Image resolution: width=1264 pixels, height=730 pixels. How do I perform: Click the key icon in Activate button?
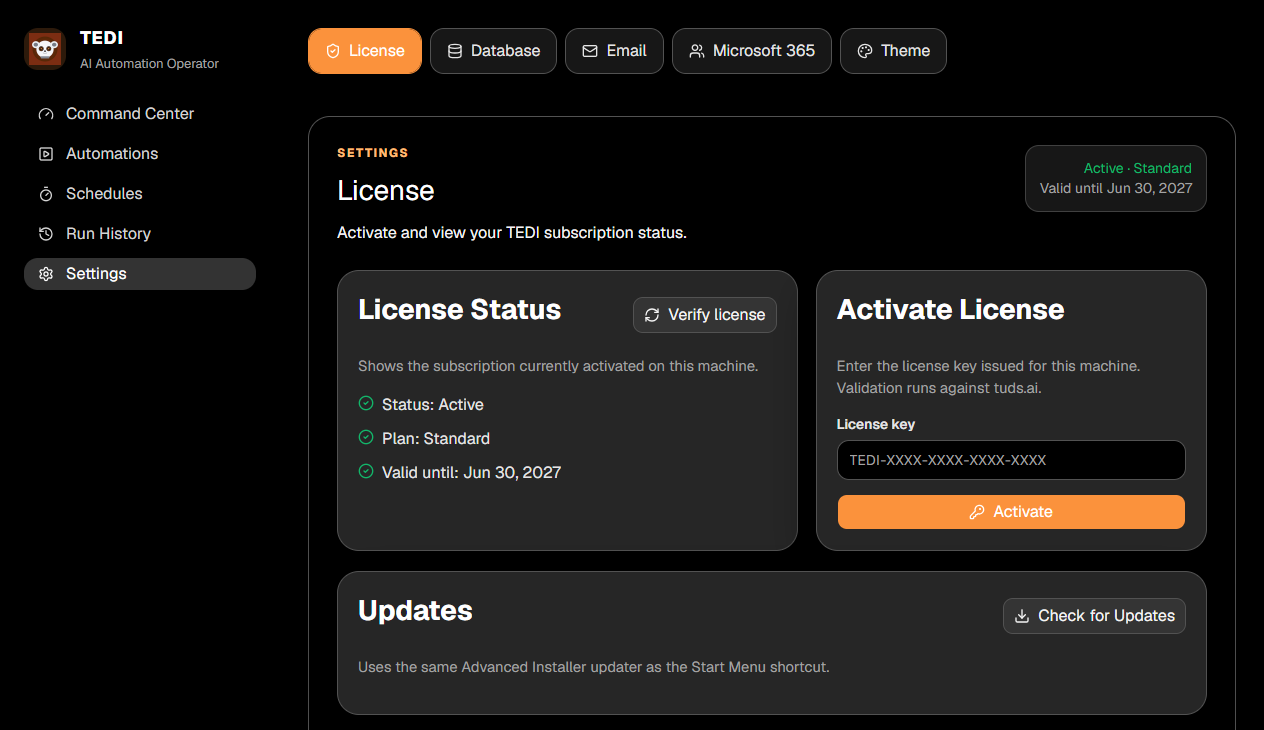[977, 512]
